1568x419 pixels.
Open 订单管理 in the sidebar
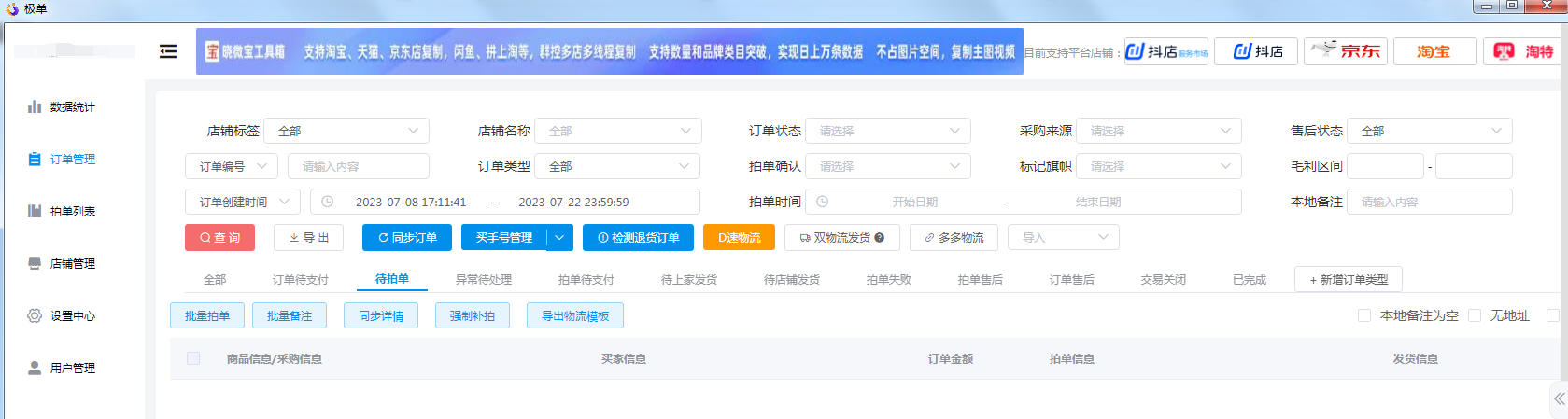tap(62, 160)
